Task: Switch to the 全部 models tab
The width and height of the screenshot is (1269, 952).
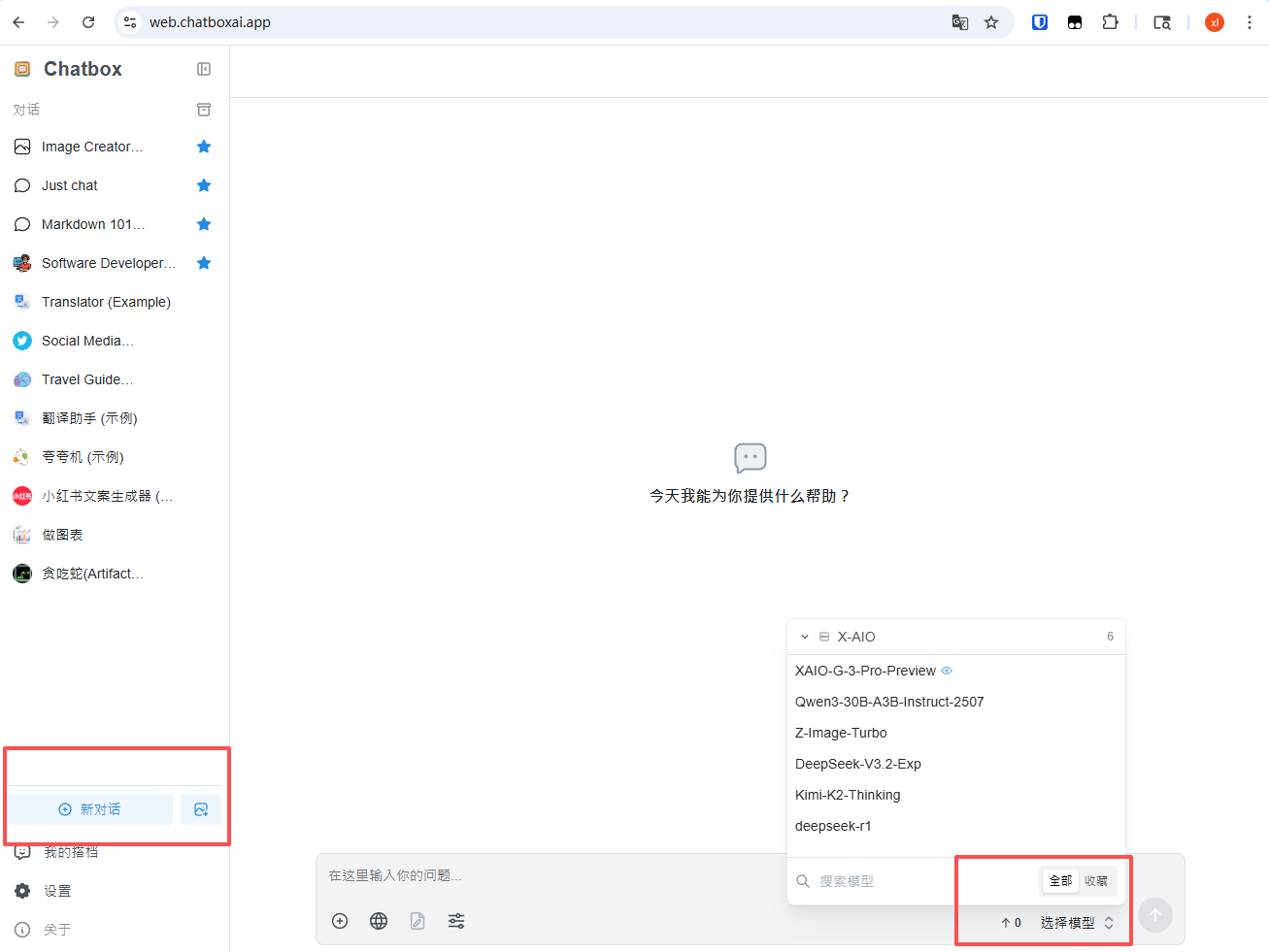Action: pos(1060,881)
